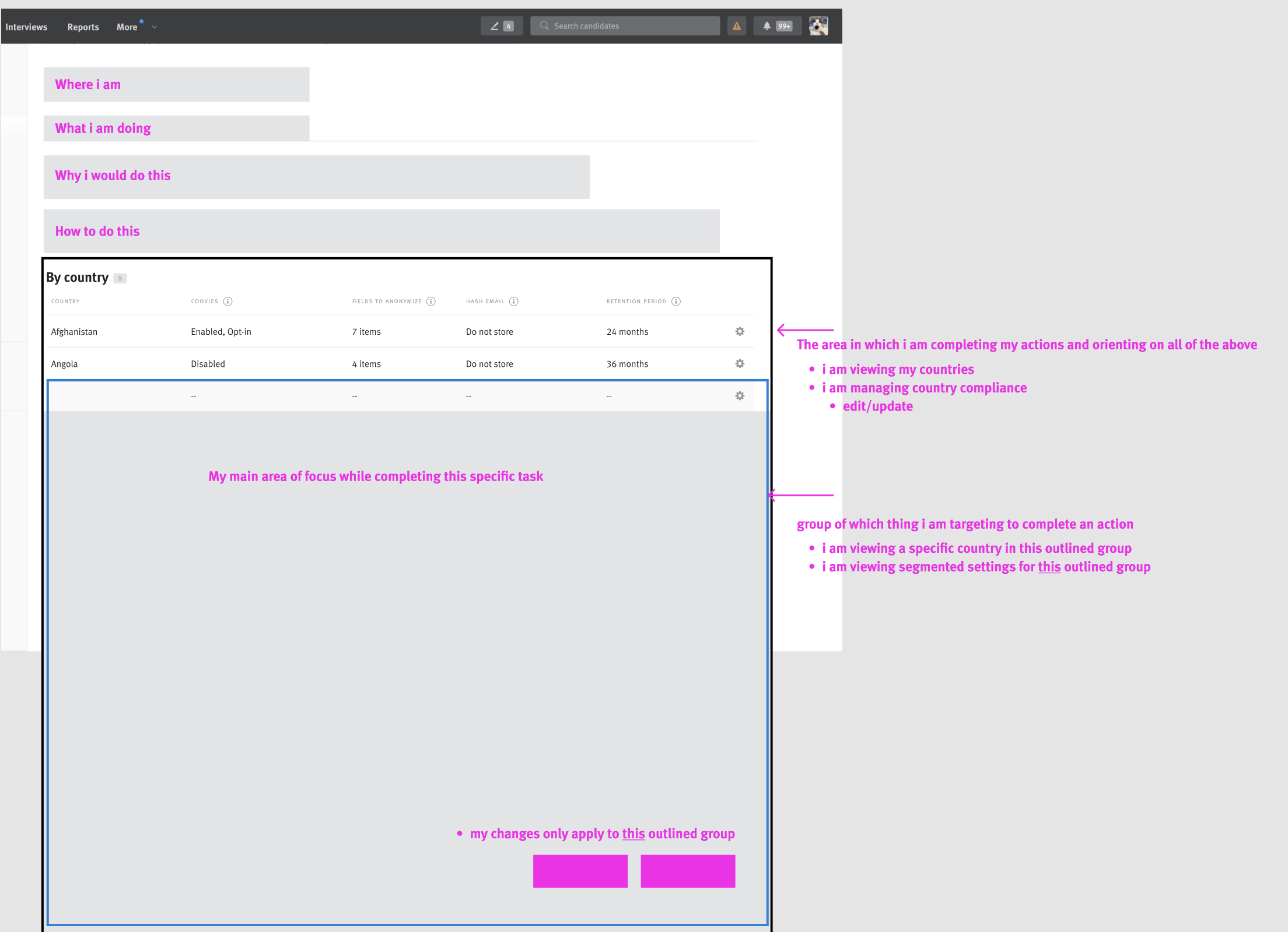Open the pencil edit counter button

[501, 26]
